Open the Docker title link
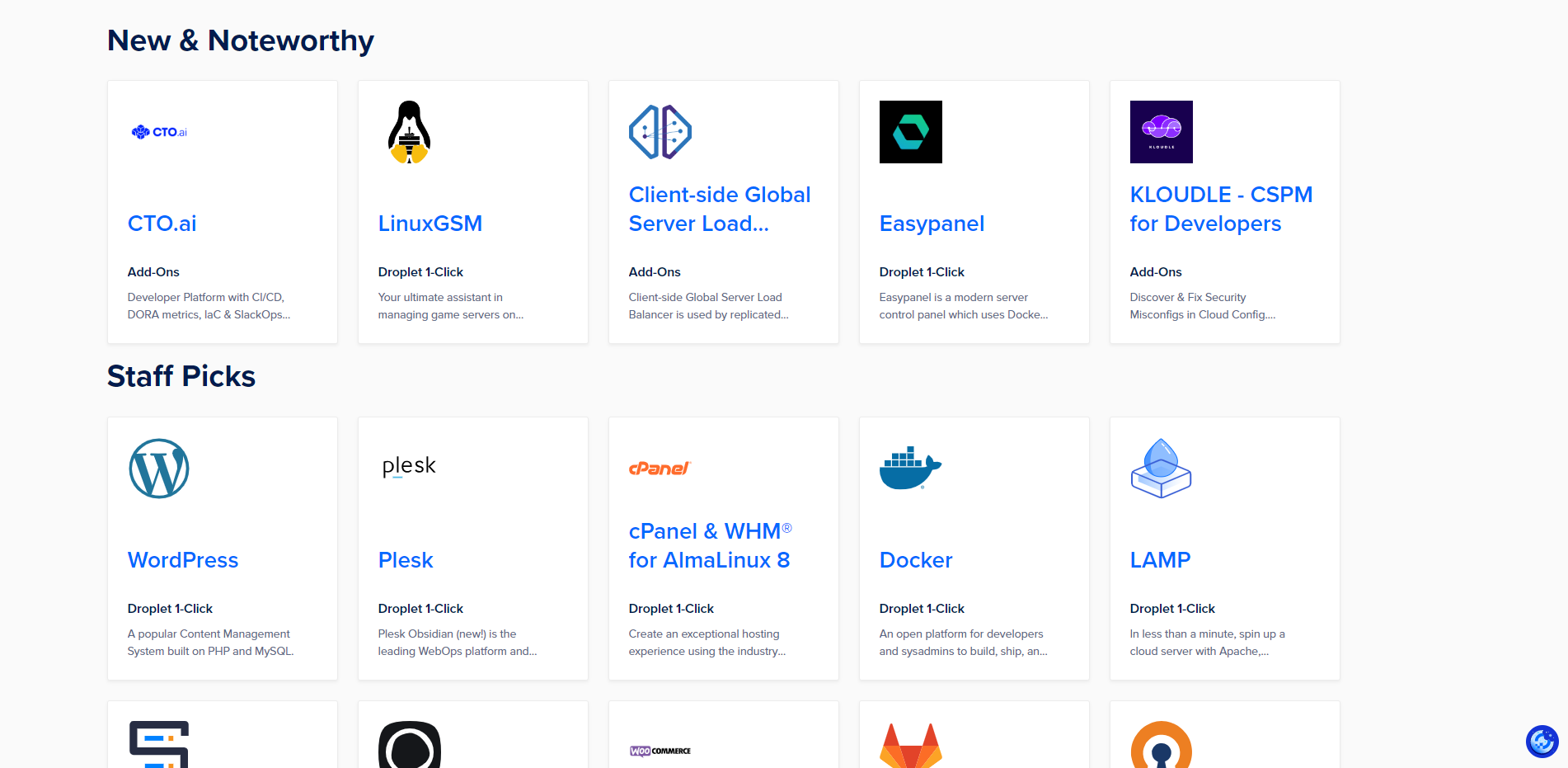 916,560
